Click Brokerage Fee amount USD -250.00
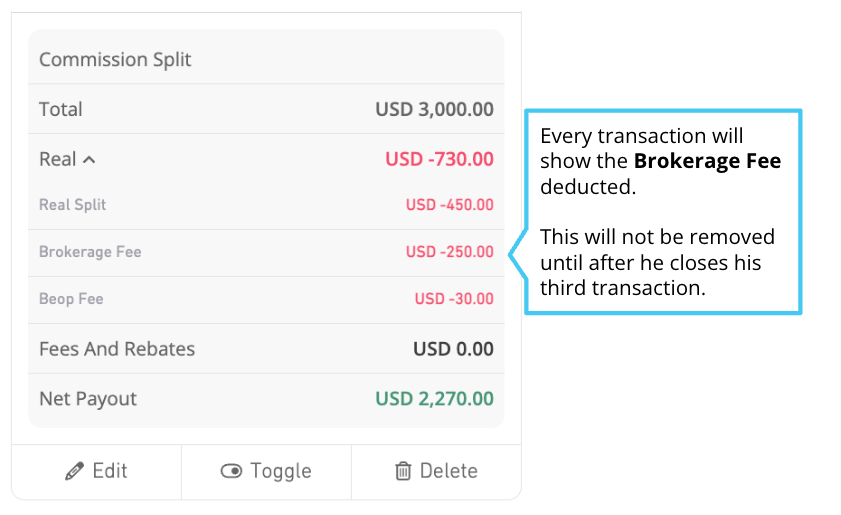This screenshot has height=515, width=841. tap(449, 252)
